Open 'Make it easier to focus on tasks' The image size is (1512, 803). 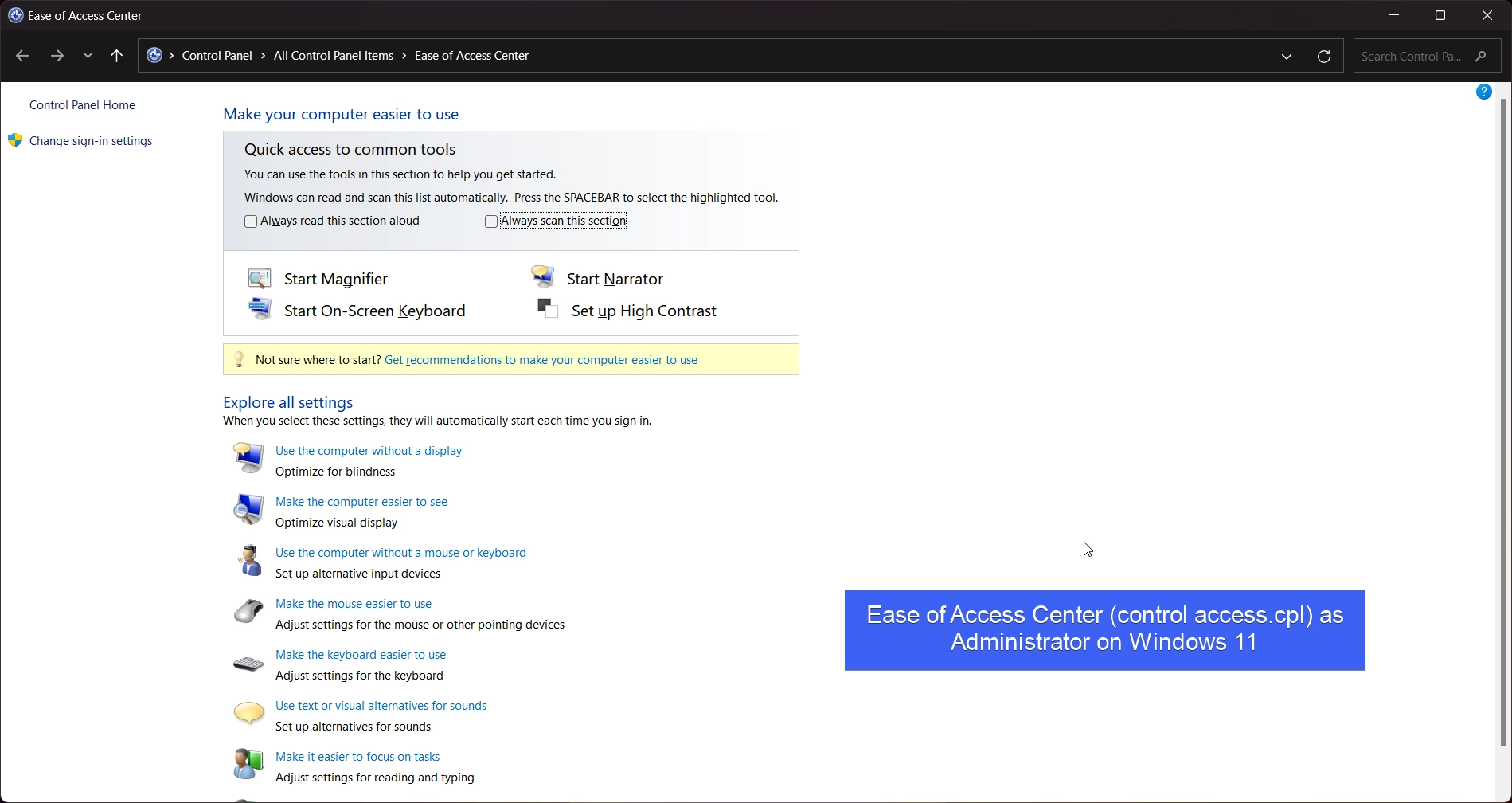pos(357,757)
